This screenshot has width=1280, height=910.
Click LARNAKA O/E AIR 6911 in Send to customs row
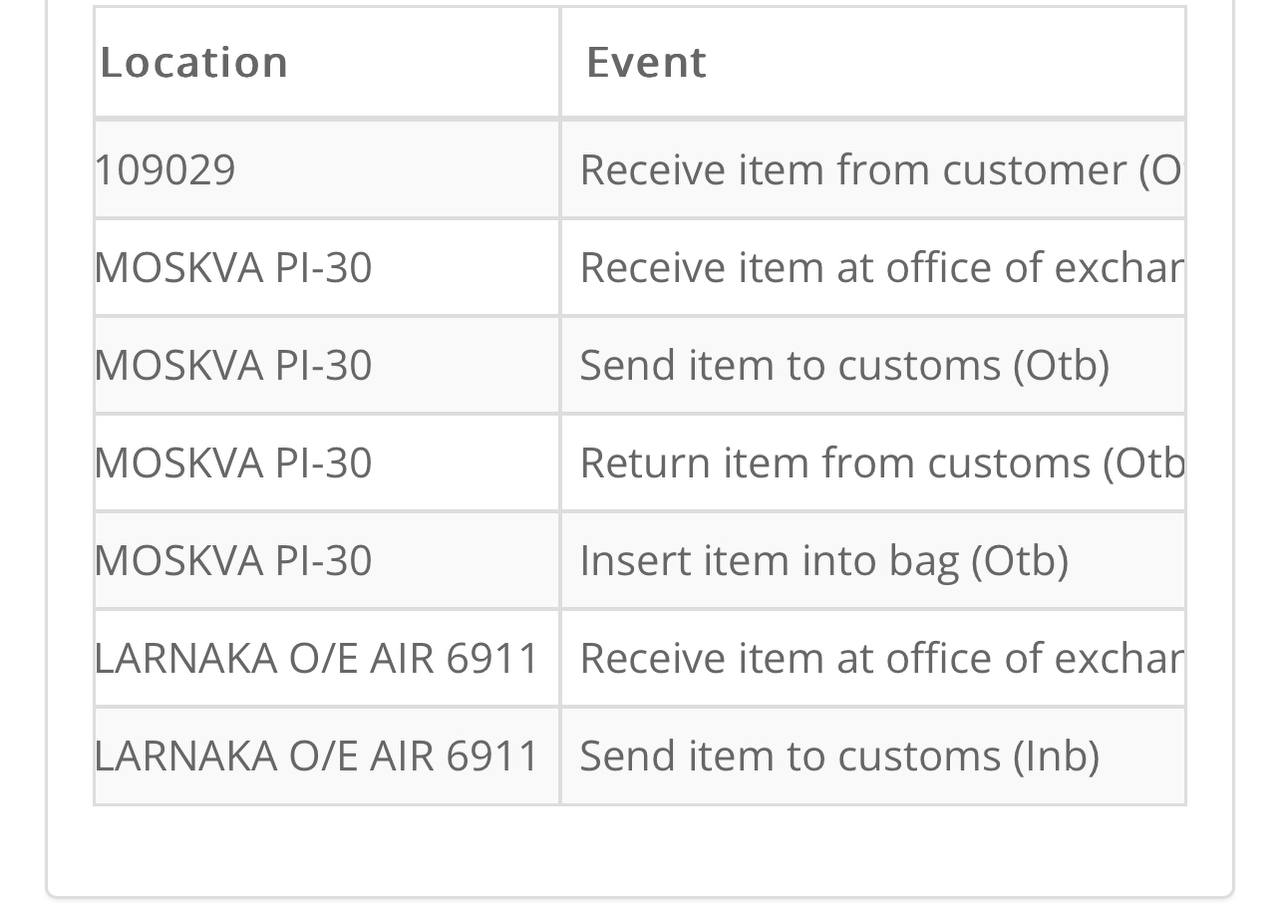pyautogui.click(x=317, y=755)
